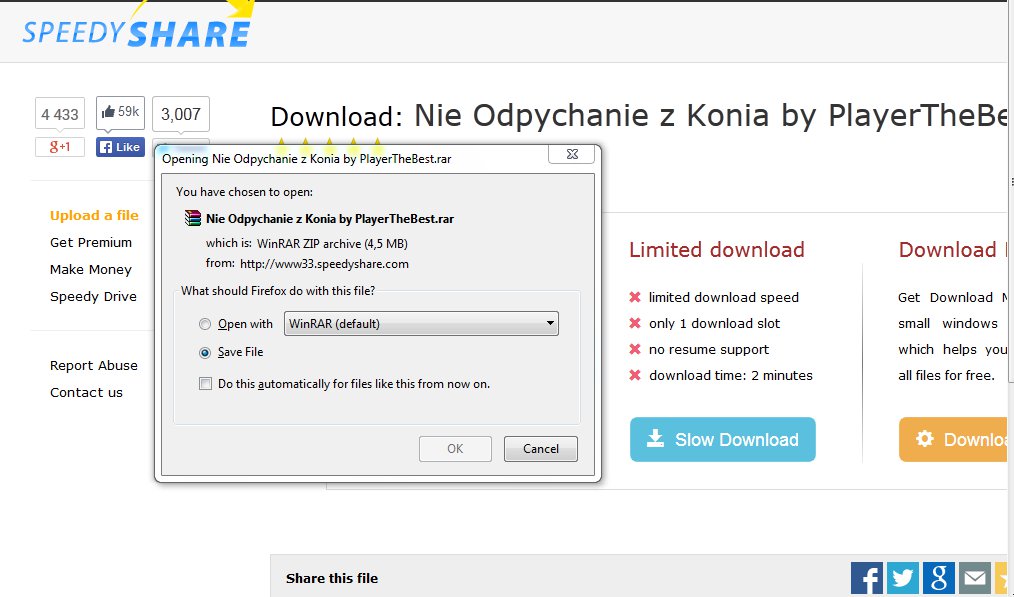Click the Share this file label
The height and width of the screenshot is (597, 1014).
click(332, 578)
